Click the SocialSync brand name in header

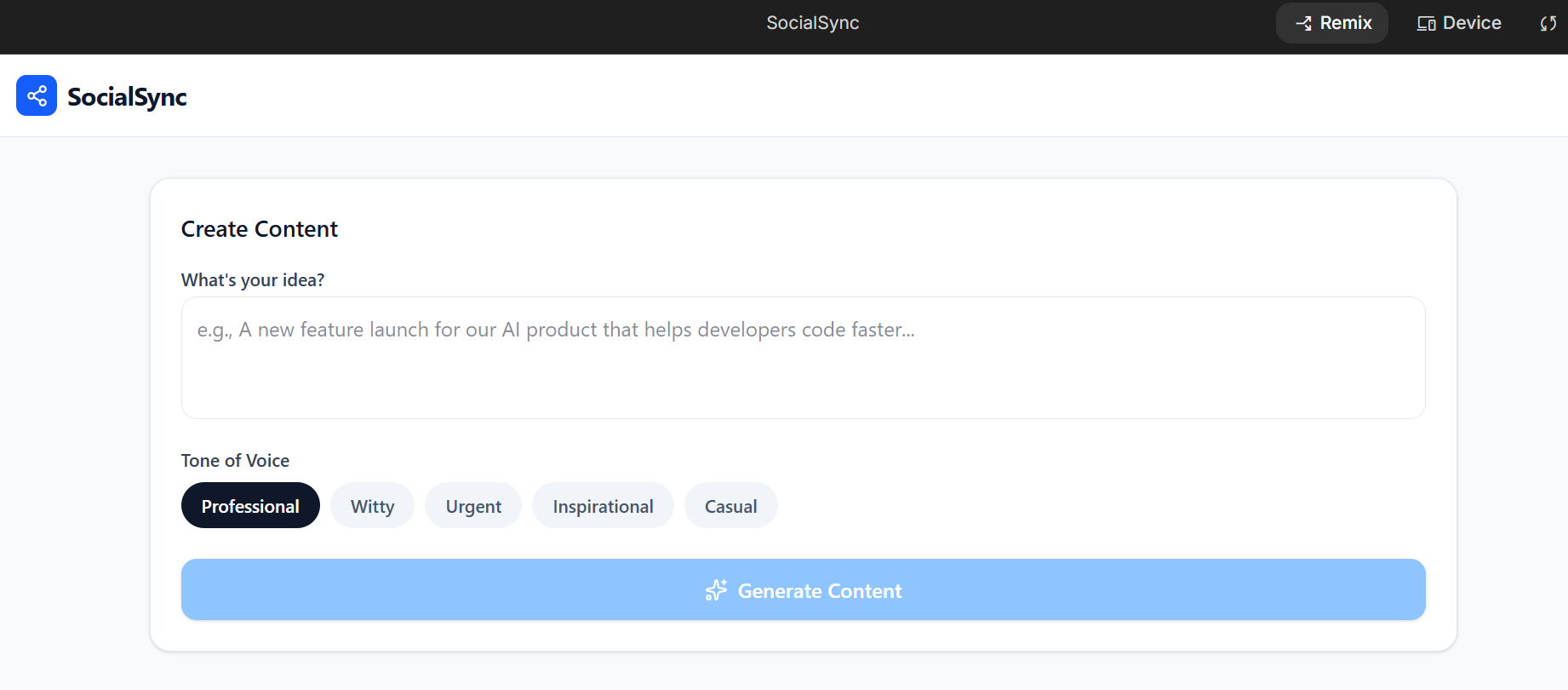127,97
